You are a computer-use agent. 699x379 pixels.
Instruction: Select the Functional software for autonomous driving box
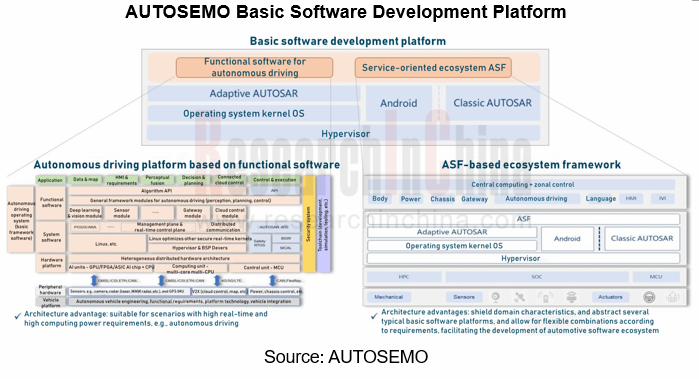(x=255, y=67)
